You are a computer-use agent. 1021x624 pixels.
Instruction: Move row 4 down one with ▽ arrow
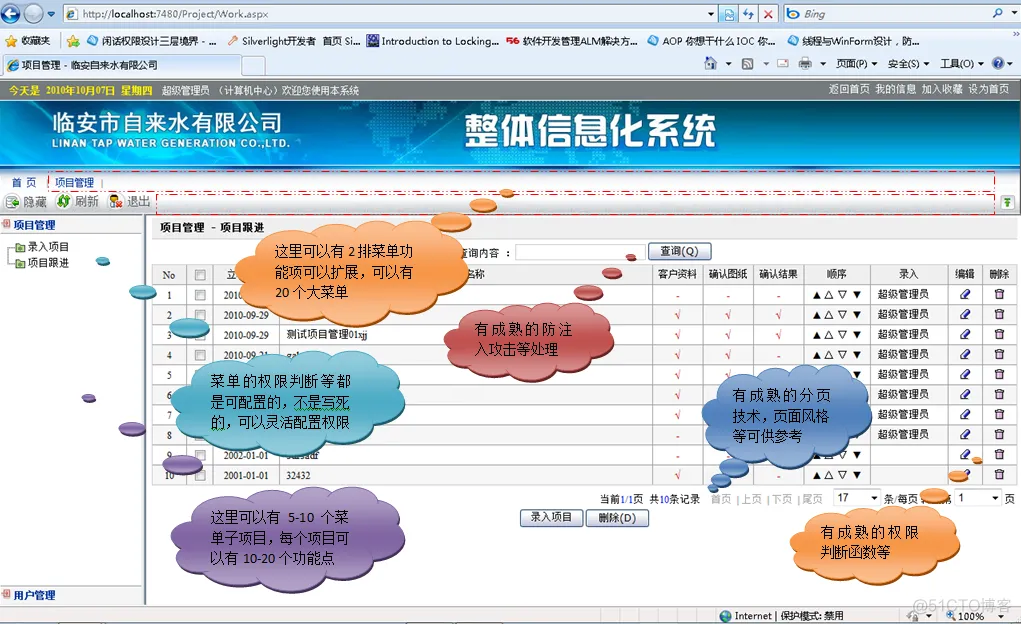tap(843, 355)
